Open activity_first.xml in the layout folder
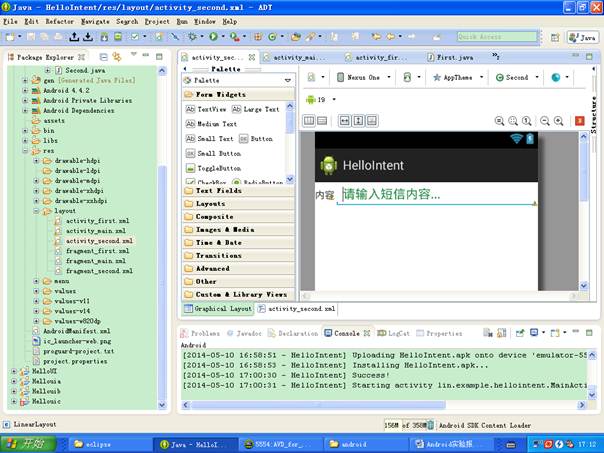This screenshot has height=453, width=604. coord(97,220)
